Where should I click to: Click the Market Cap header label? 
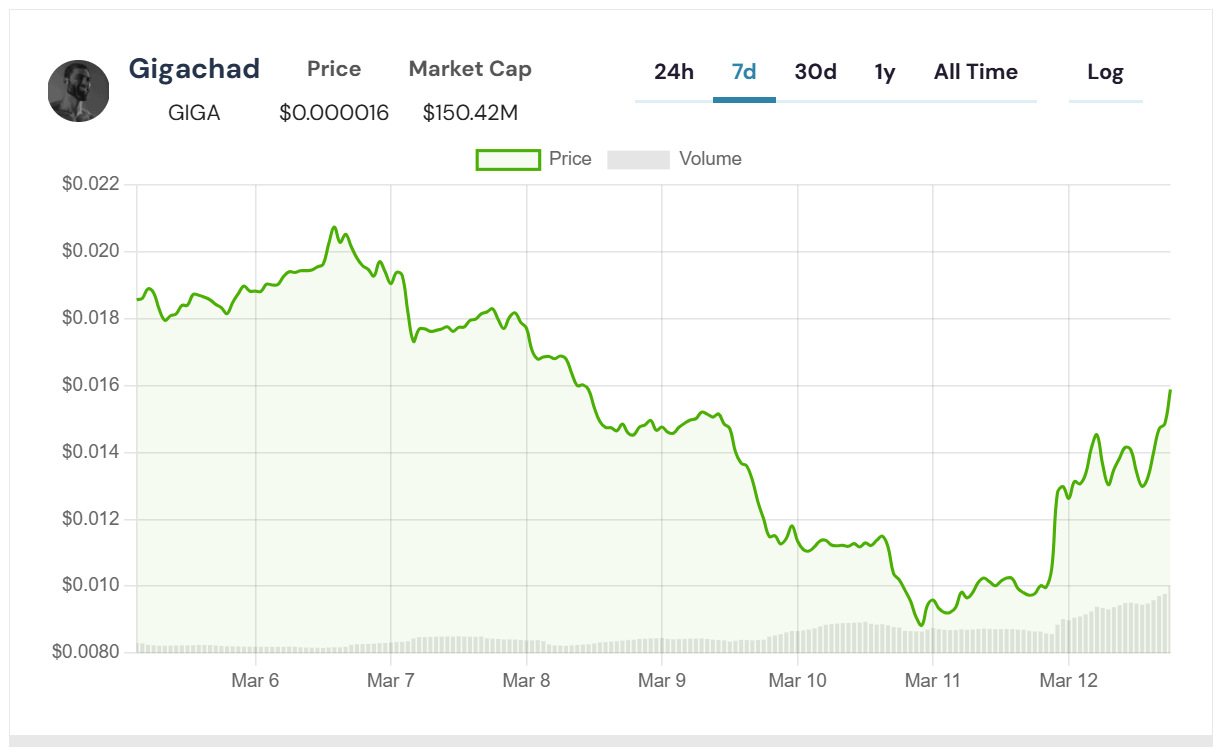pos(470,69)
